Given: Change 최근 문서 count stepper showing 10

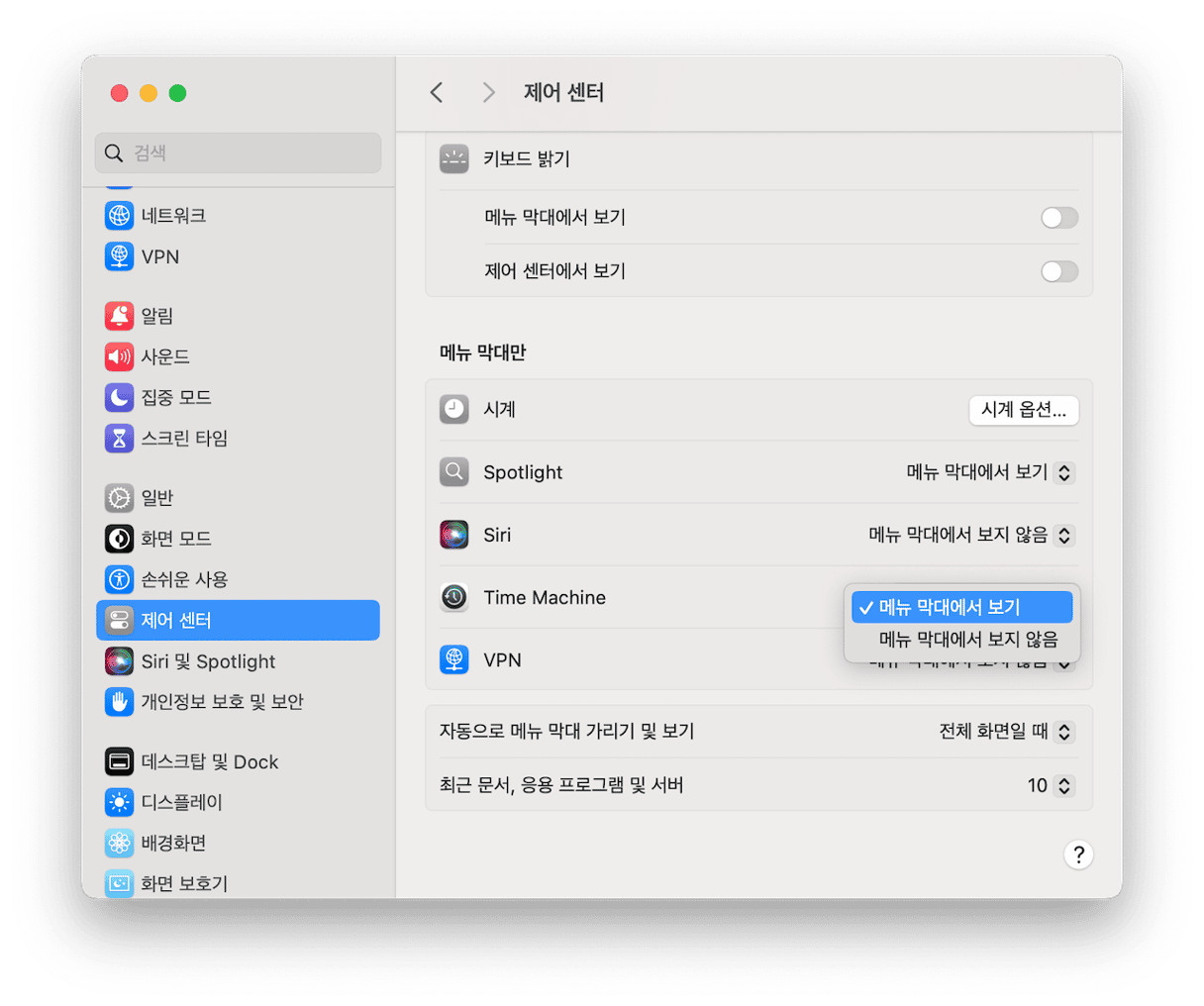Looking at the screenshot, I should [x=1063, y=785].
